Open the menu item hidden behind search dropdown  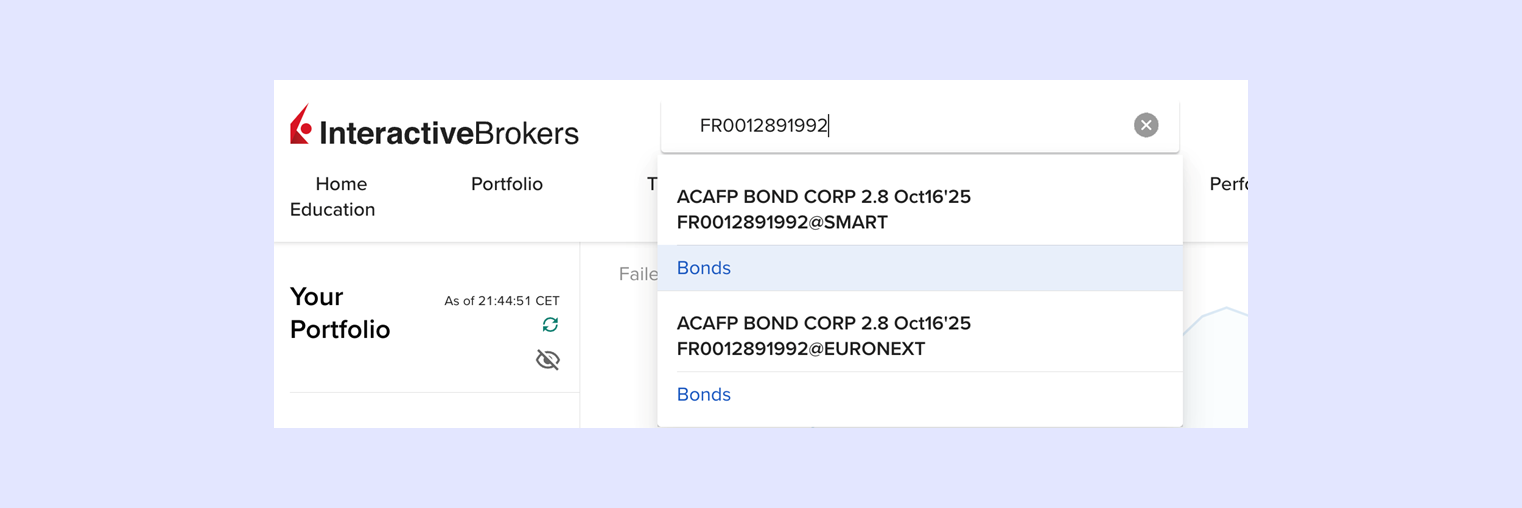pyautogui.click(x=652, y=184)
